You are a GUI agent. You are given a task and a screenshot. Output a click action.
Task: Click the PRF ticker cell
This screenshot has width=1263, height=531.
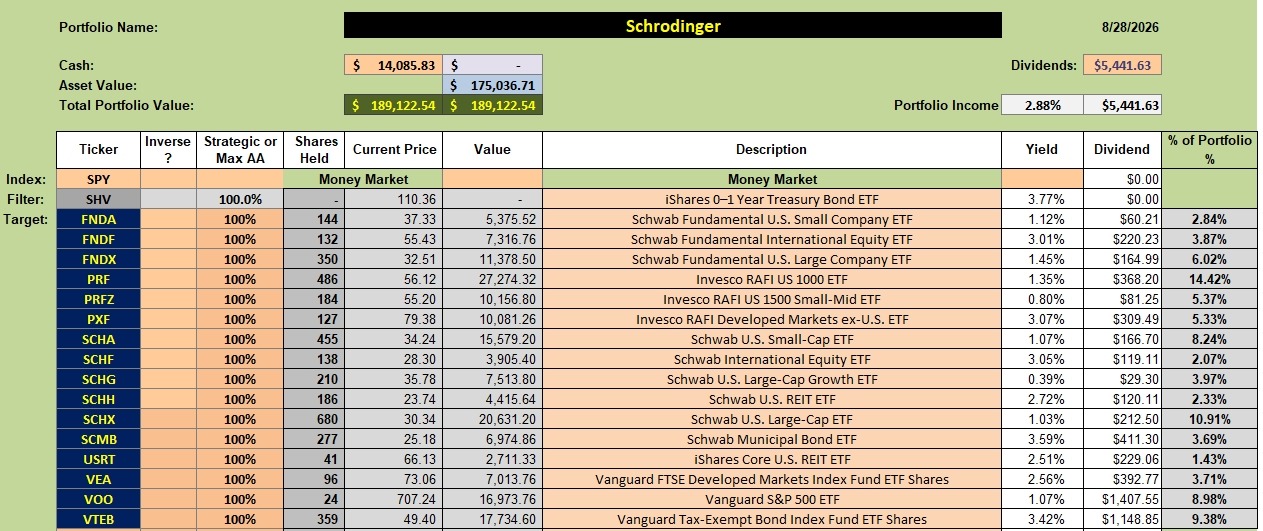pyautogui.click(x=98, y=279)
